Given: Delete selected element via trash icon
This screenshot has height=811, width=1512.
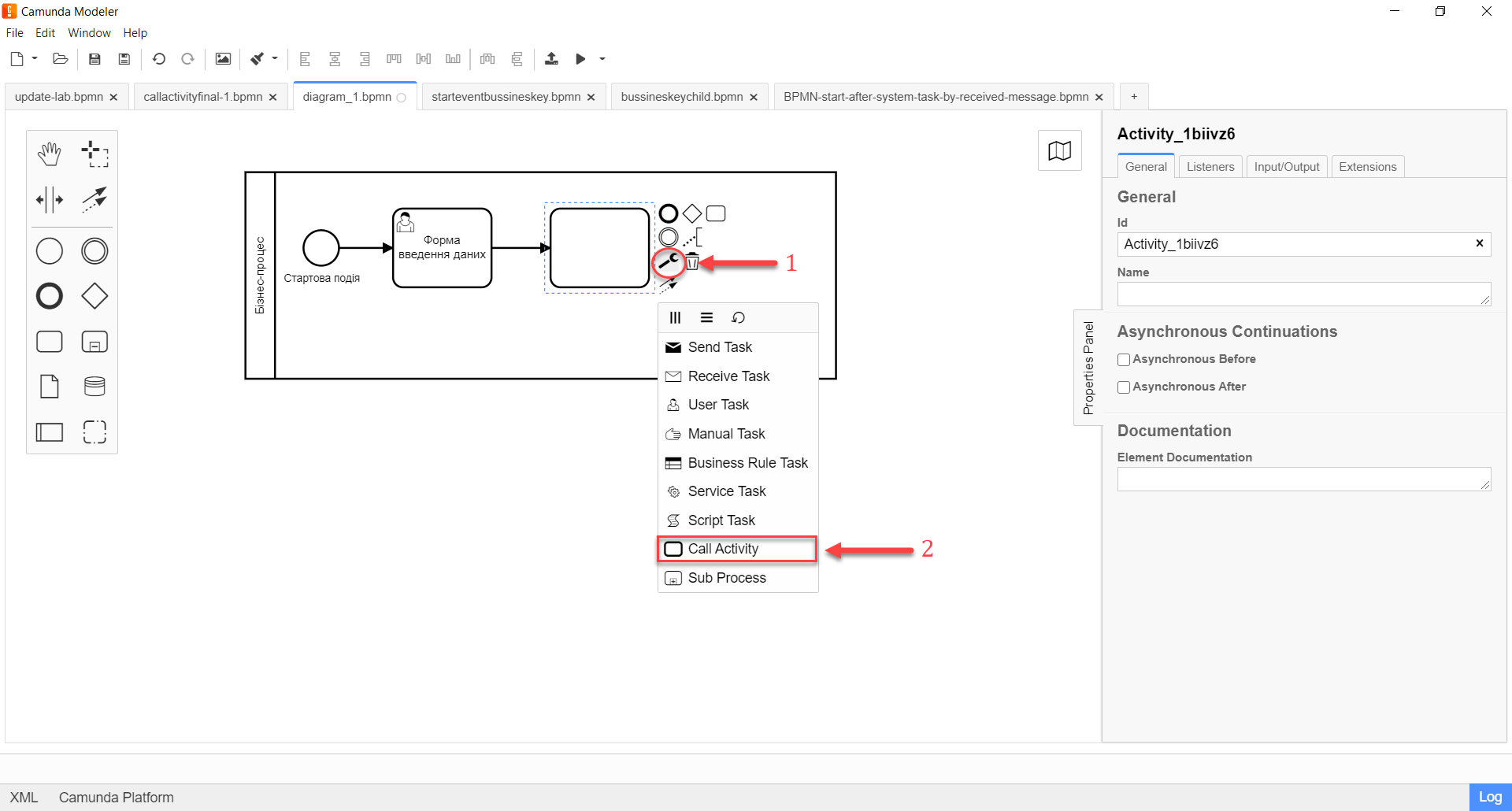Looking at the screenshot, I should (x=691, y=261).
